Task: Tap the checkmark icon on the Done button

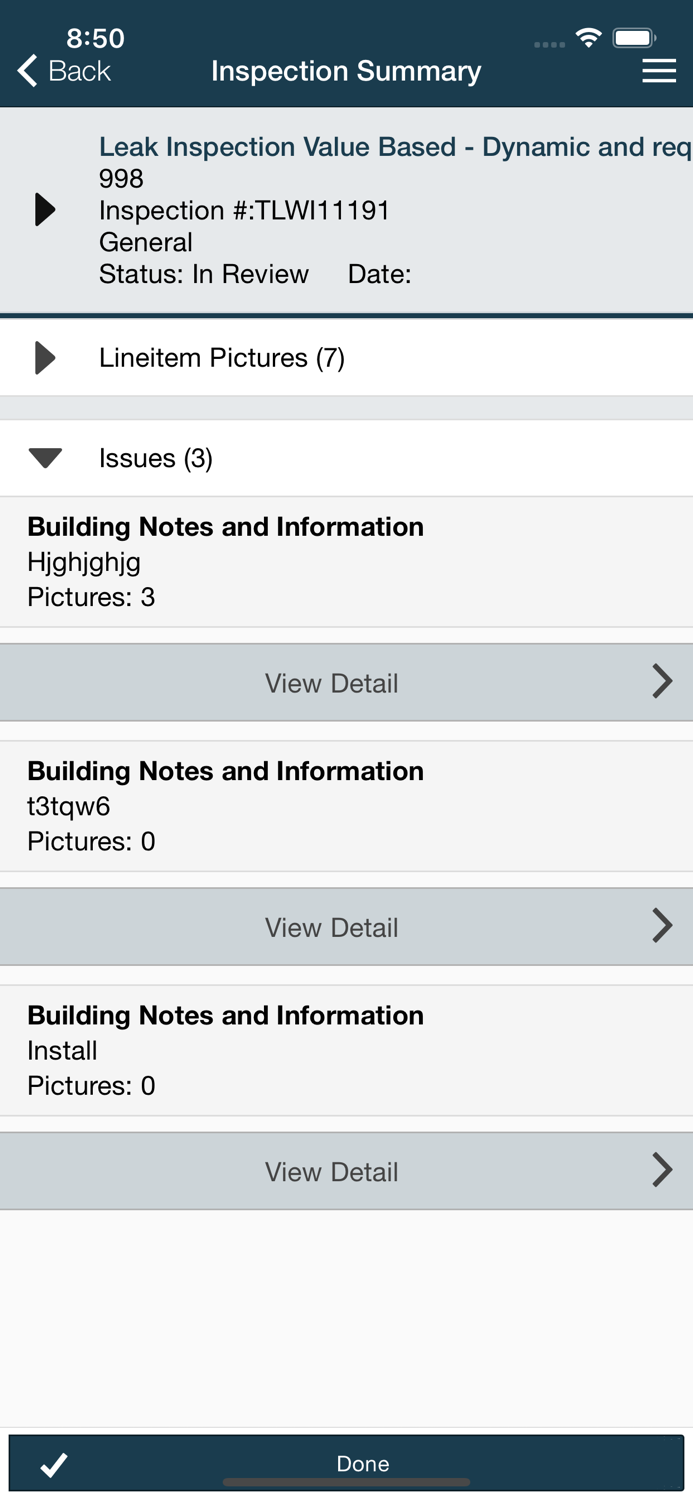Action: pos(52,1464)
